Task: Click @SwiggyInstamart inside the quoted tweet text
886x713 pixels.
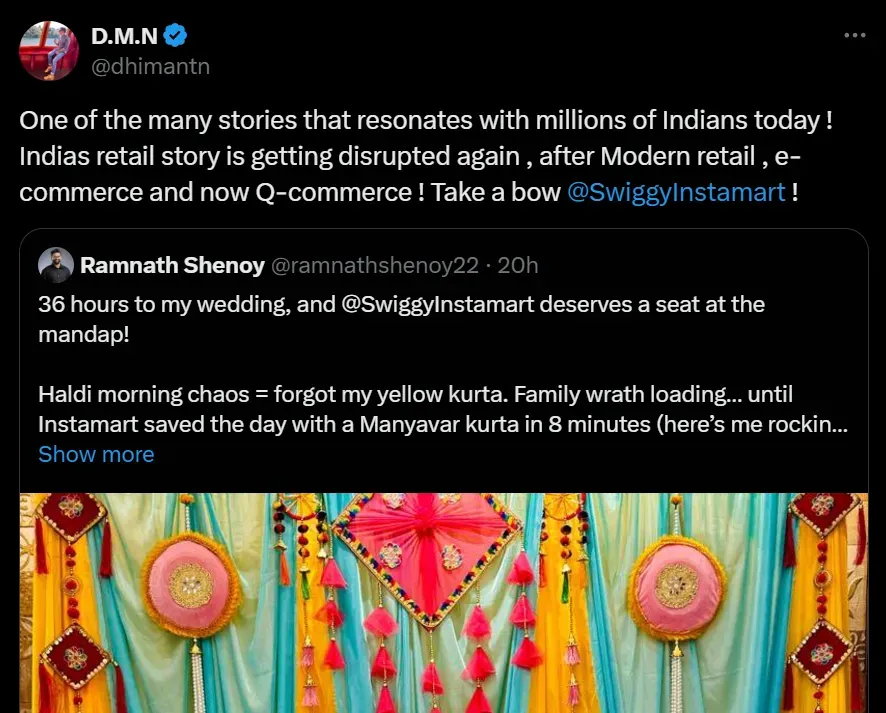Action: [436, 304]
